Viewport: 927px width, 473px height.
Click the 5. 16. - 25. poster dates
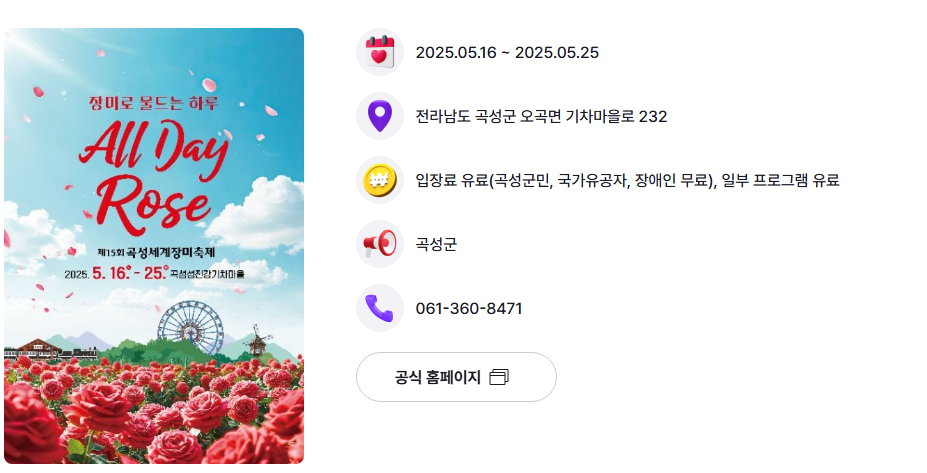point(130,273)
